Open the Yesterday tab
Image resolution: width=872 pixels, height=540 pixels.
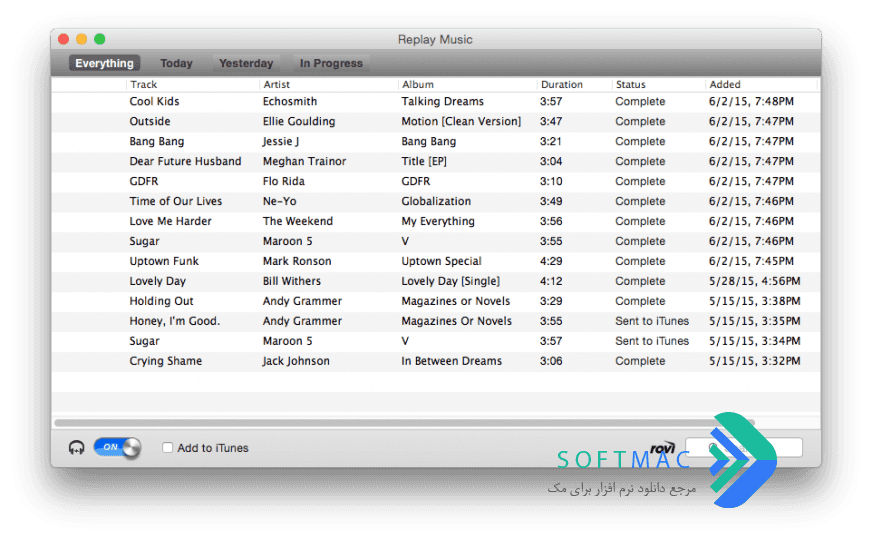[x=246, y=63]
